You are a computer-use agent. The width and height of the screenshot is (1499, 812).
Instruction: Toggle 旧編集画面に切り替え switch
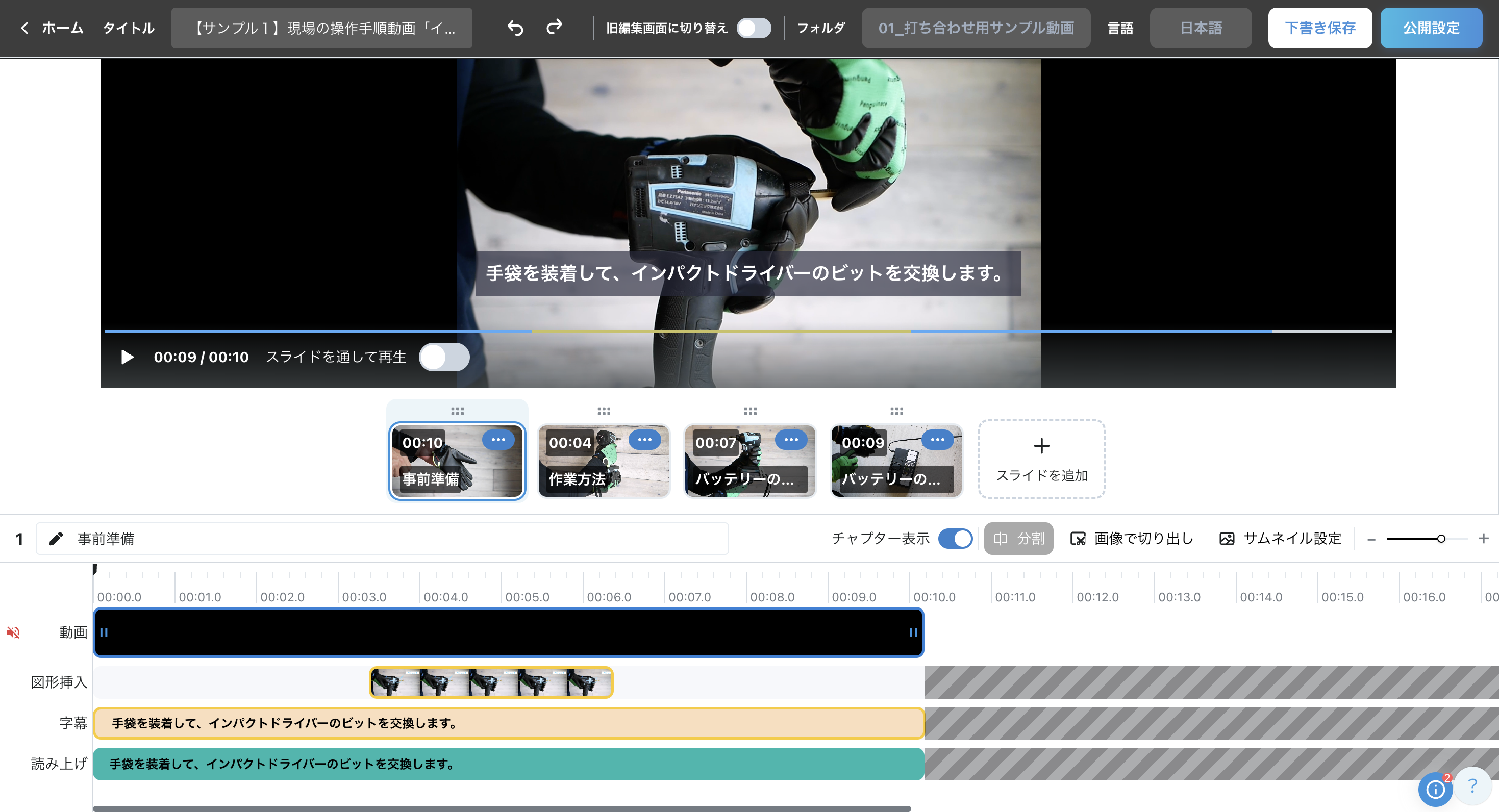[754, 28]
